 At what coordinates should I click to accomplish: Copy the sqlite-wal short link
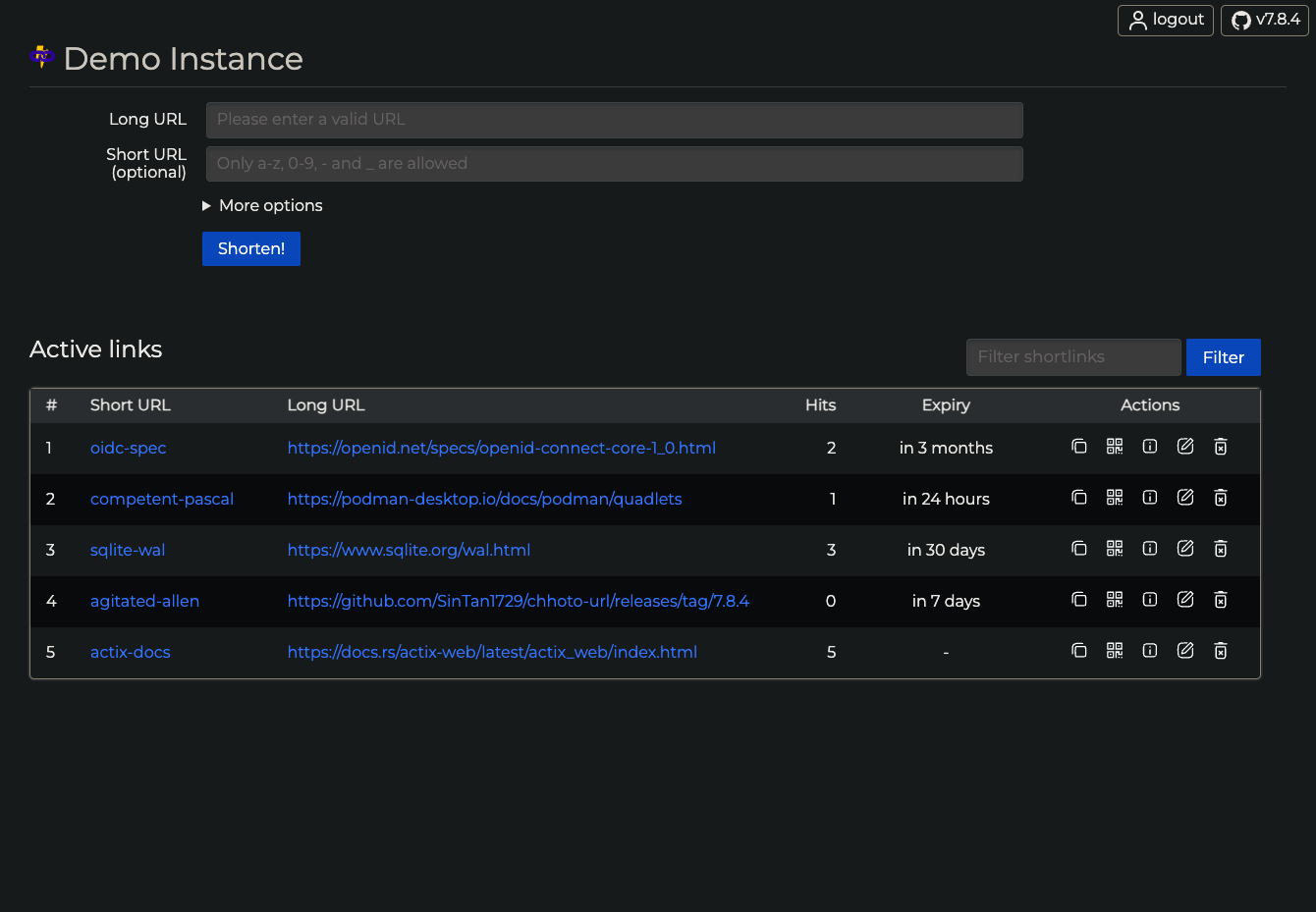tap(1078, 549)
